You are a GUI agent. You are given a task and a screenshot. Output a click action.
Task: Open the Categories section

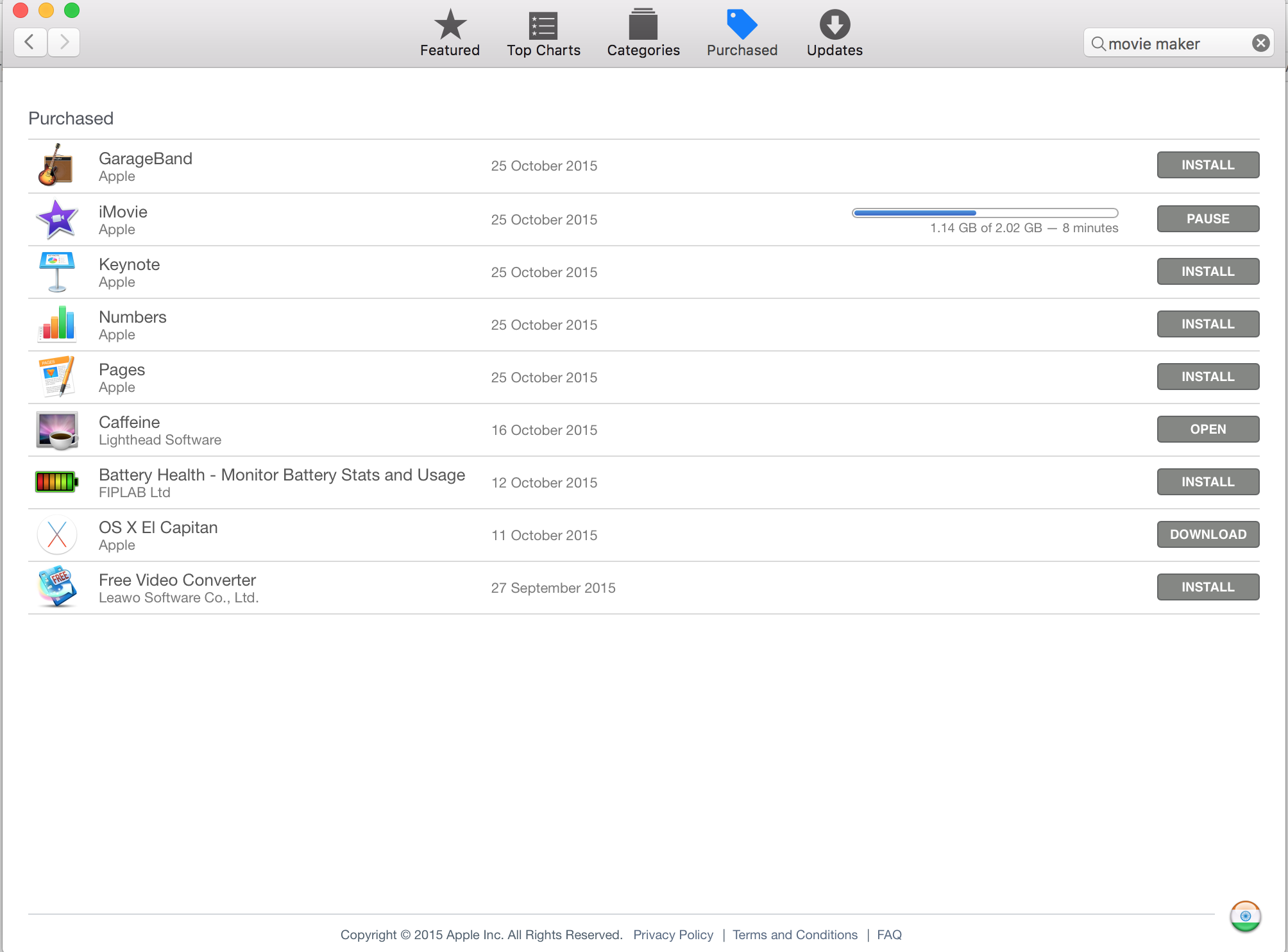[643, 33]
